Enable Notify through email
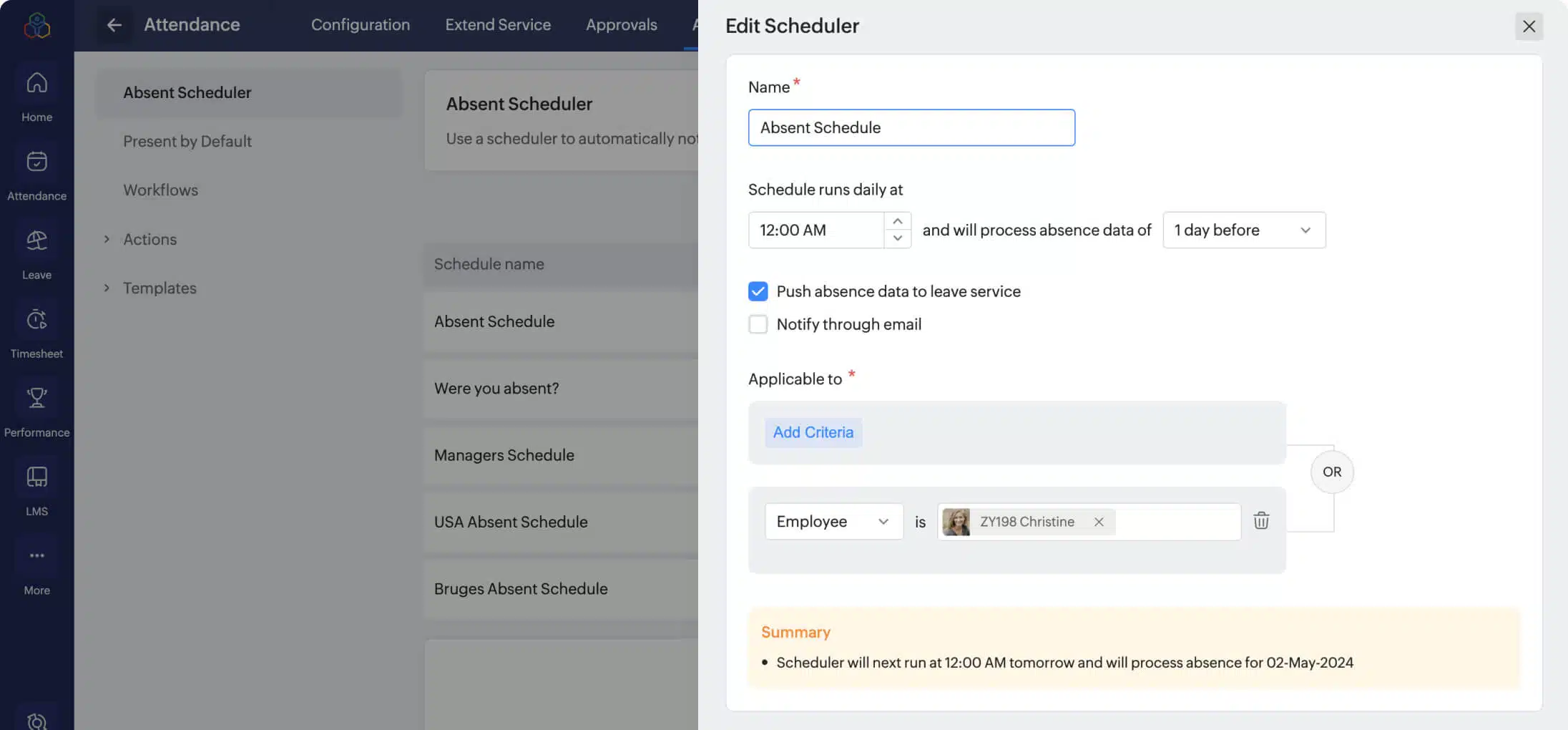This screenshot has height=730, width=1568. [758, 324]
